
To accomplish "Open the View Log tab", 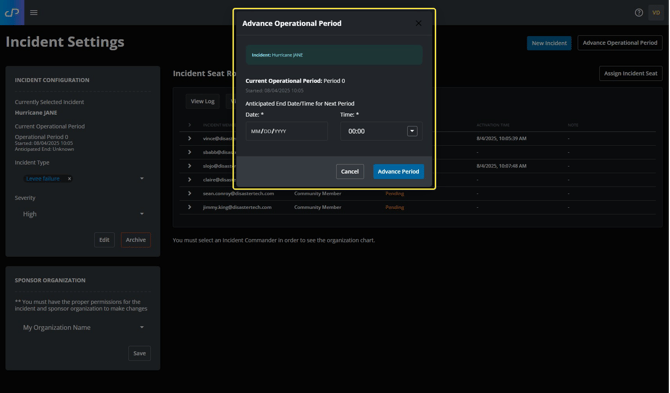I will pyautogui.click(x=203, y=101).
